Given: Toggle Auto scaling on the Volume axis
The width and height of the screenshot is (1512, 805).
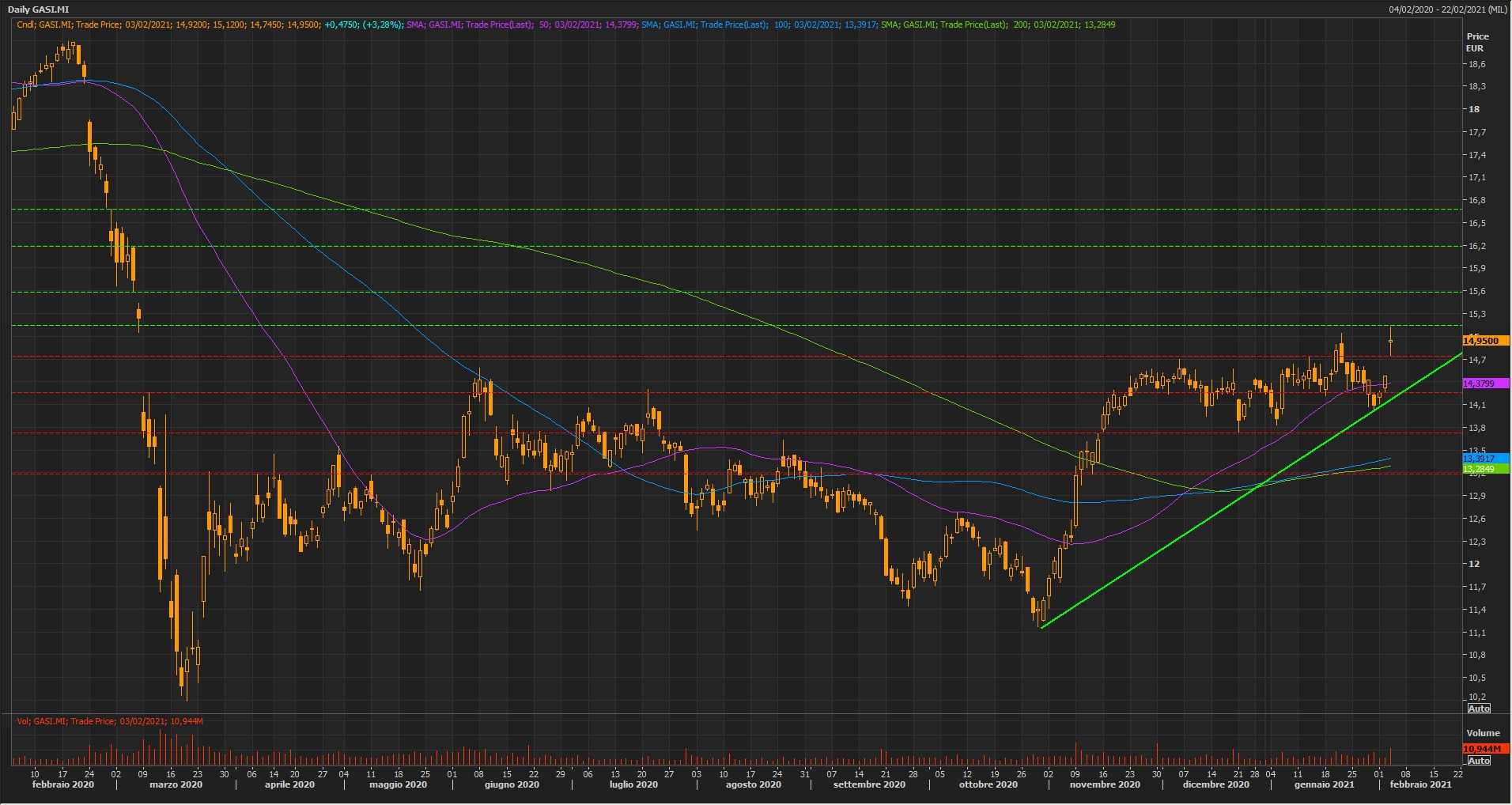Looking at the screenshot, I should [x=1478, y=761].
